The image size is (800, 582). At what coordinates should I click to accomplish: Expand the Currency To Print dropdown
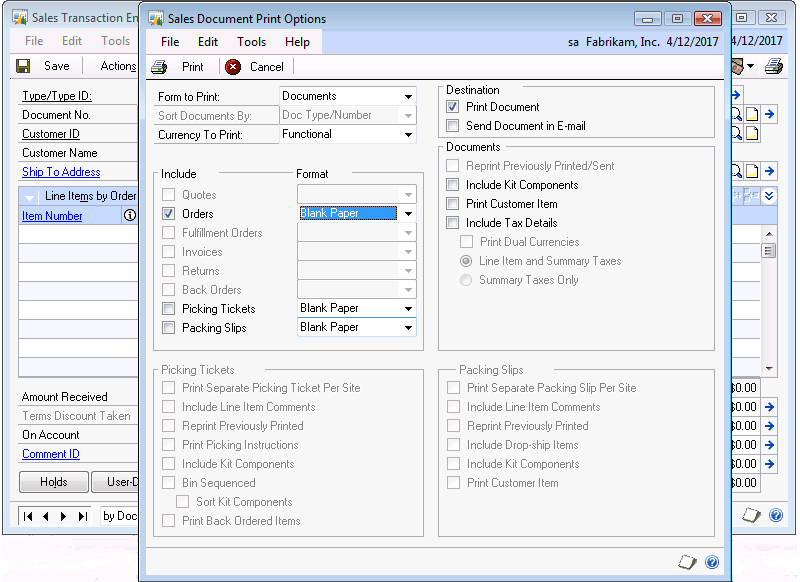pos(408,135)
